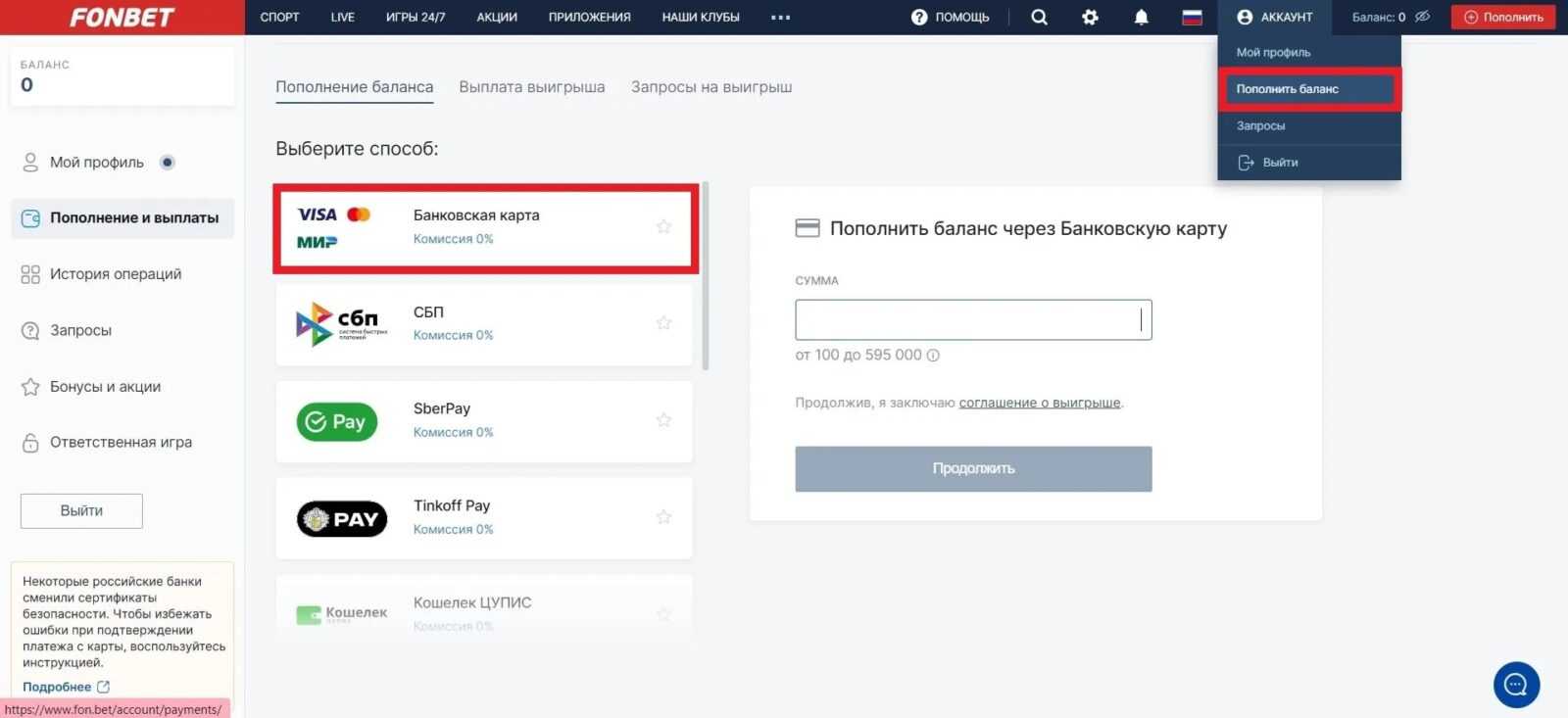Open the notifications bell
Viewport: 1568px width, 718px height.
click(1141, 17)
